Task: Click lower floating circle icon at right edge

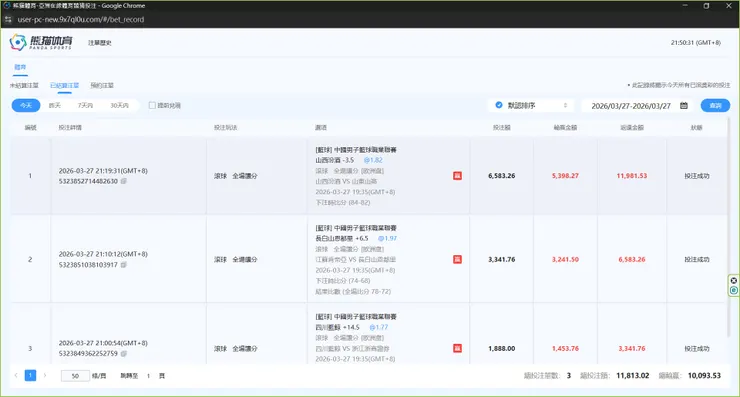Action: point(734,290)
